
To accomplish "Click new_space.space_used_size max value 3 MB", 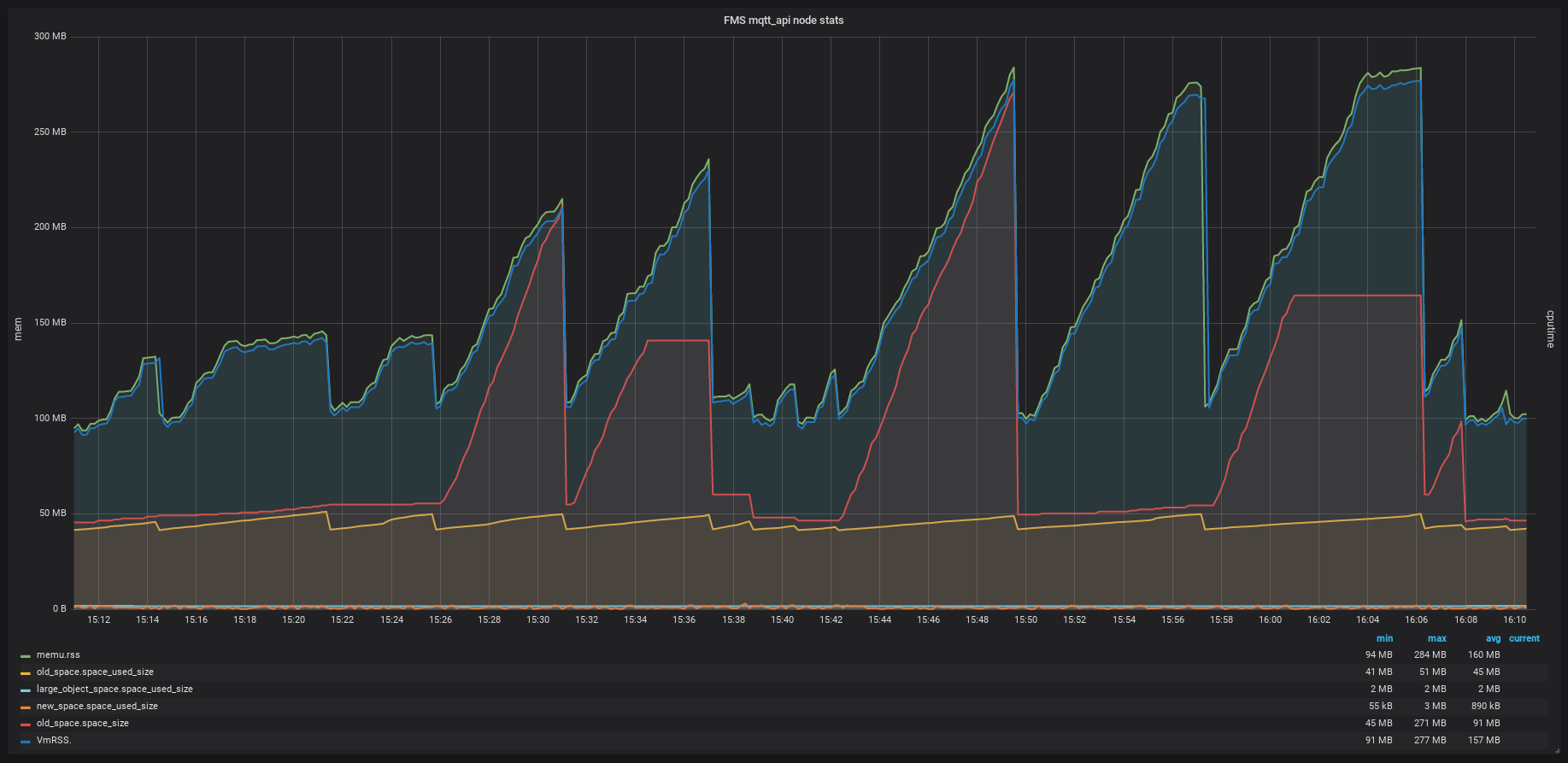I will click(x=1436, y=707).
